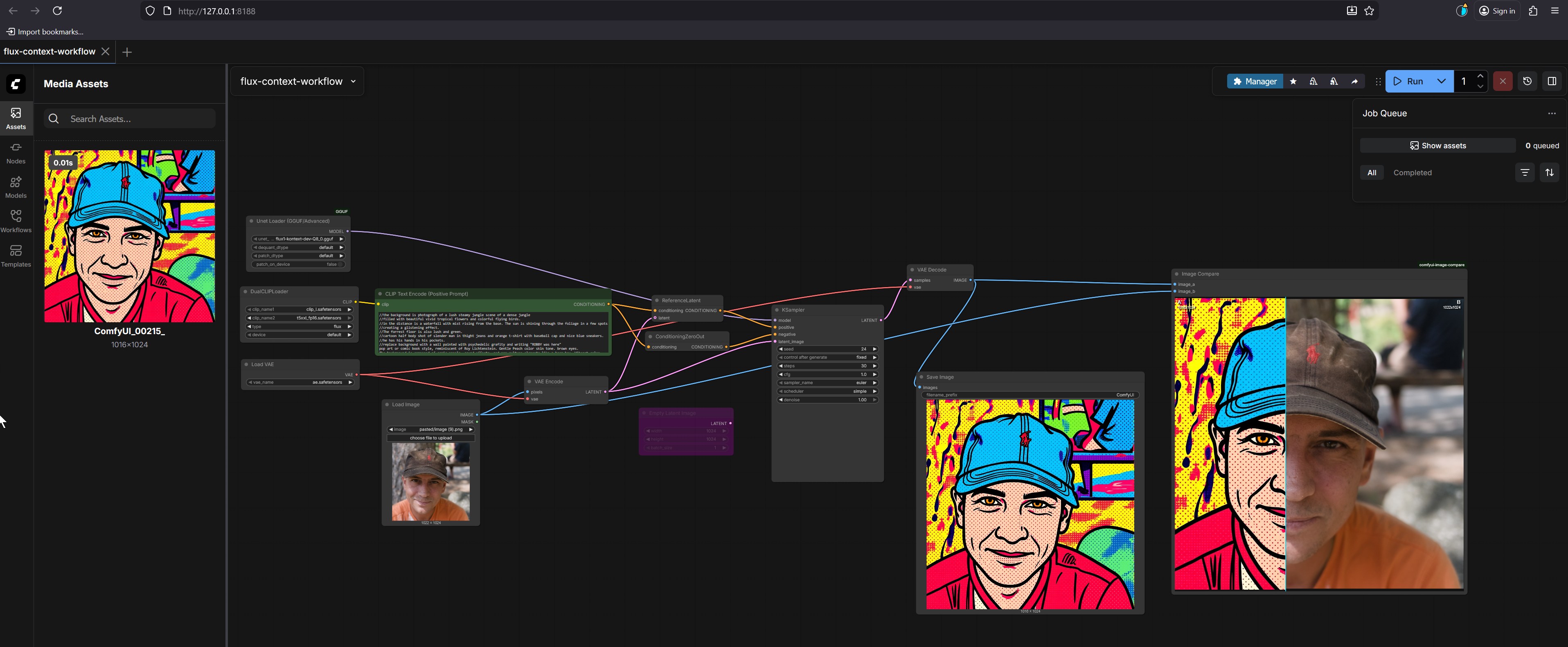Toggle the right side panel layout icon
Image resolution: width=1568 pixels, height=647 pixels.
point(1552,81)
